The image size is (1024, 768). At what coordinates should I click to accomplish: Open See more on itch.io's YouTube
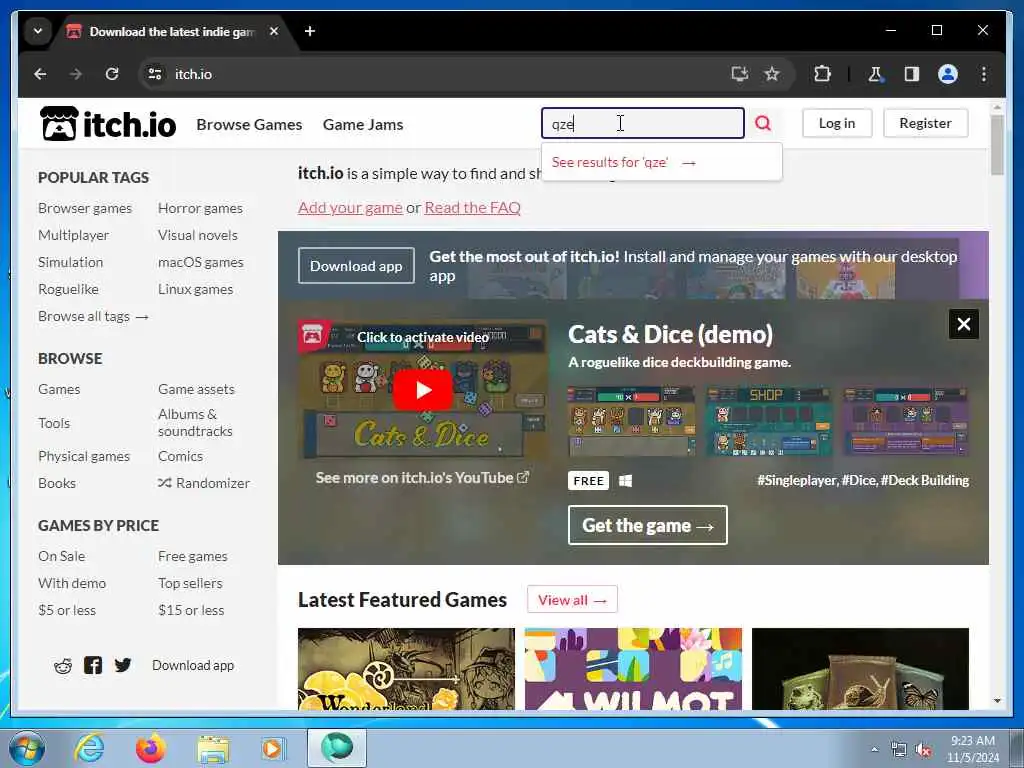422,477
